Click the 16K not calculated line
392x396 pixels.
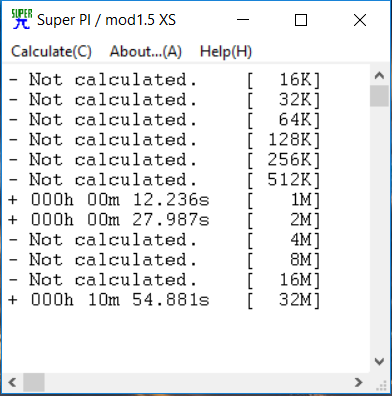[x=164, y=80]
